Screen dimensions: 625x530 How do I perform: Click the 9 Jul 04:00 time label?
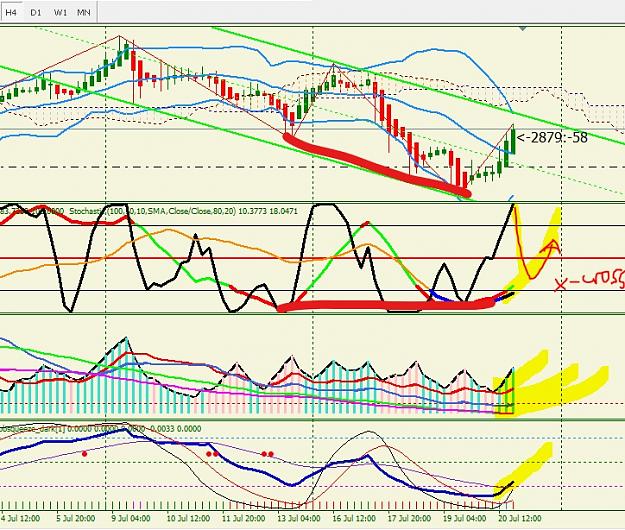(131, 518)
